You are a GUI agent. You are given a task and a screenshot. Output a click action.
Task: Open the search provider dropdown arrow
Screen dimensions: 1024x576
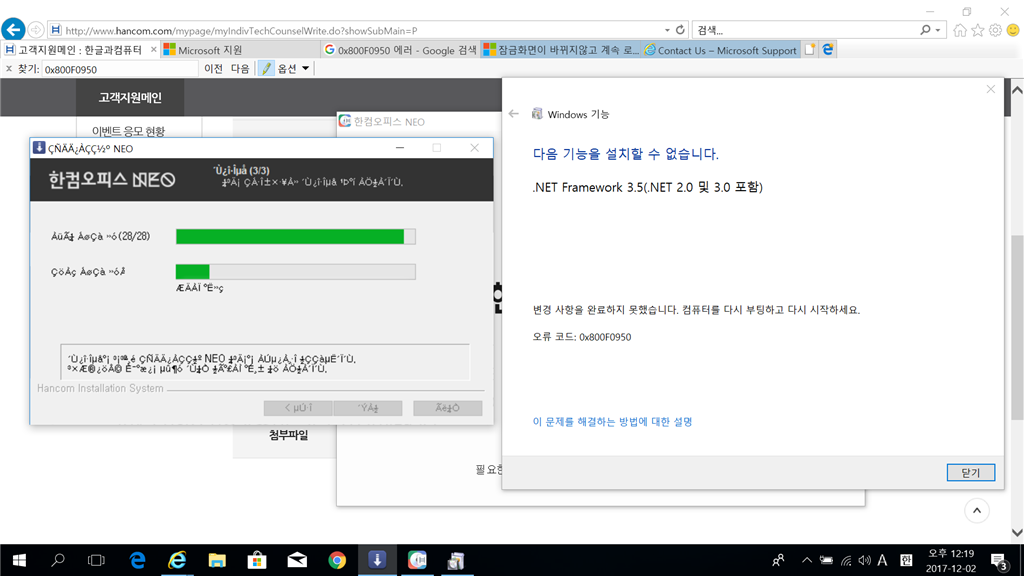point(938,30)
